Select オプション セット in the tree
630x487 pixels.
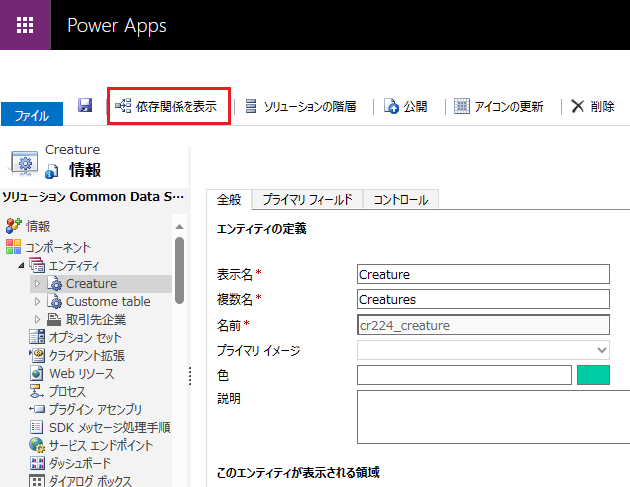pos(85,337)
